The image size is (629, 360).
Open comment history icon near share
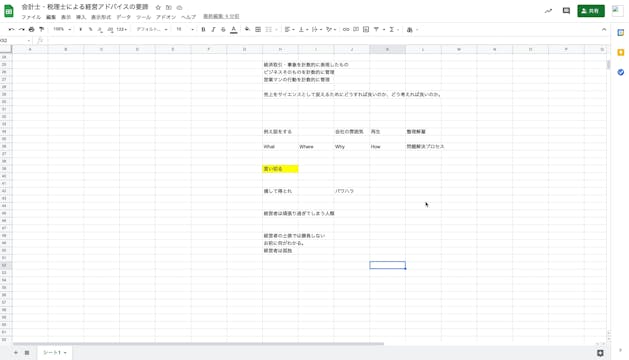(x=566, y=11)
